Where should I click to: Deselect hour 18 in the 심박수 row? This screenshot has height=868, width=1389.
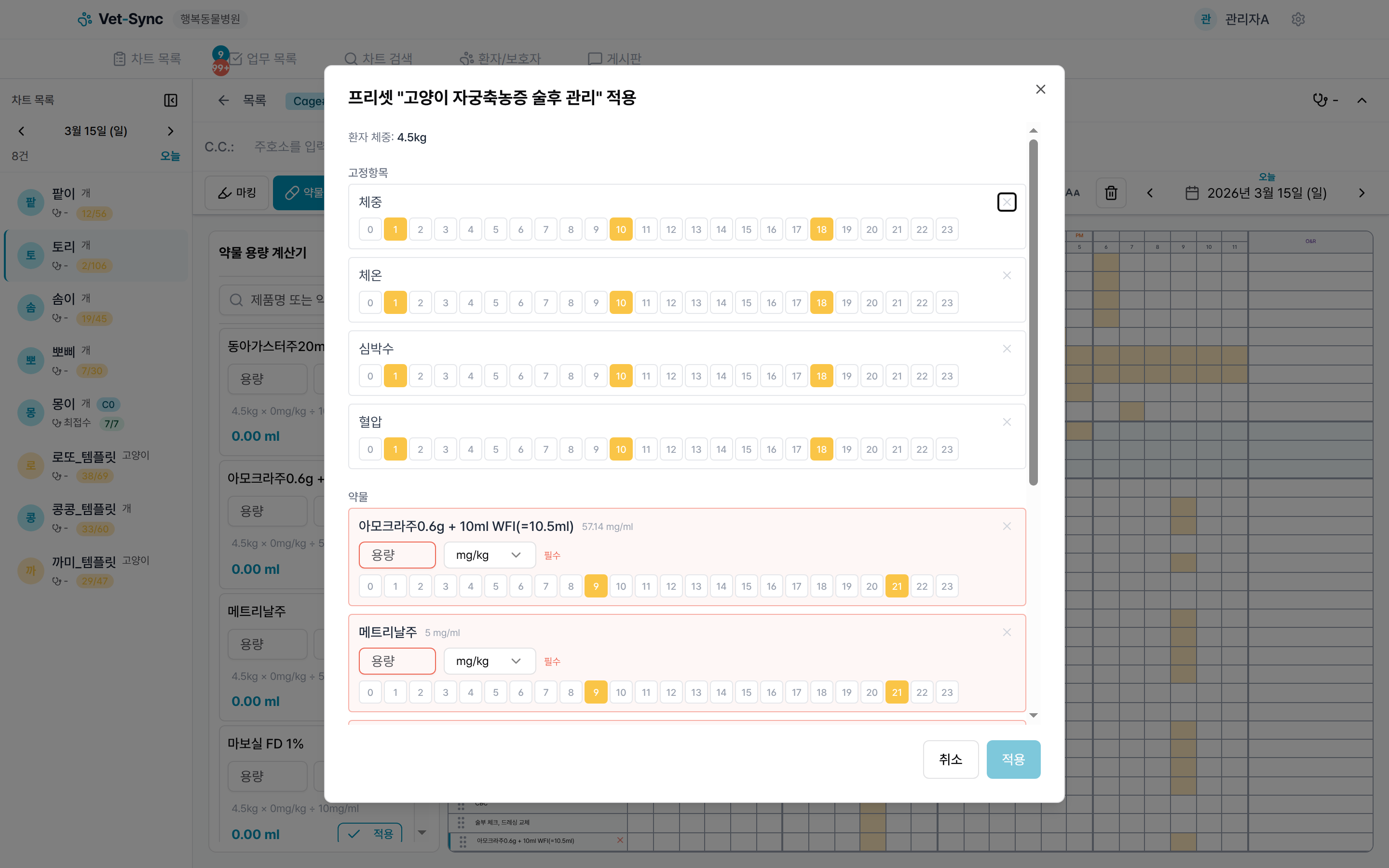click(x=821, y=376)
